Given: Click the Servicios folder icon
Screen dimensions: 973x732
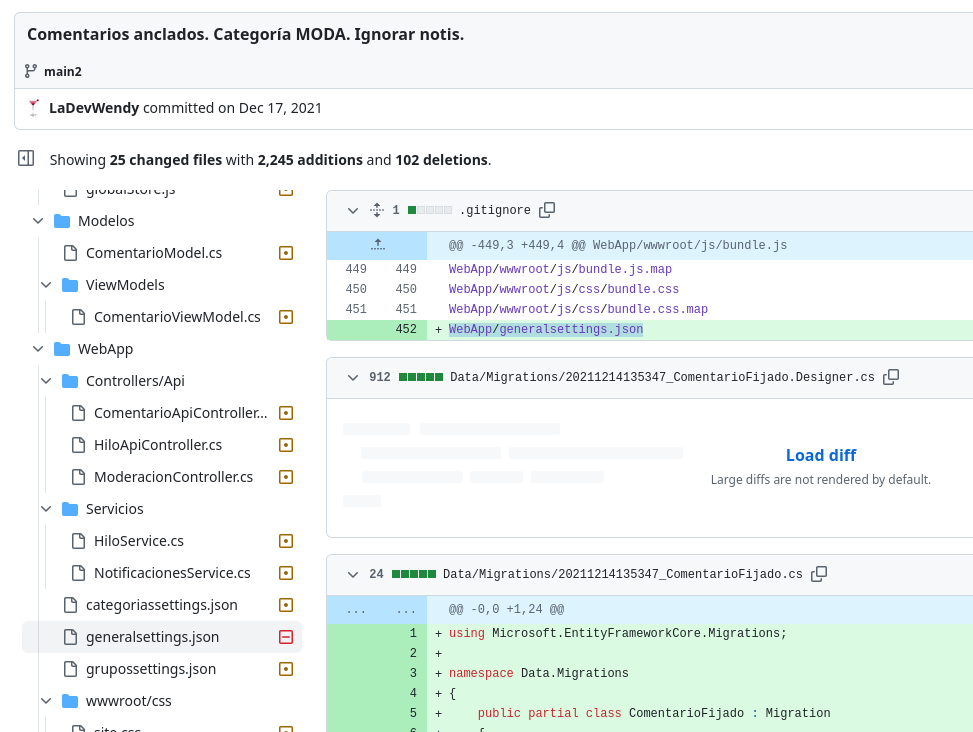Looking at the screenshot, I should tap(70, 509).
